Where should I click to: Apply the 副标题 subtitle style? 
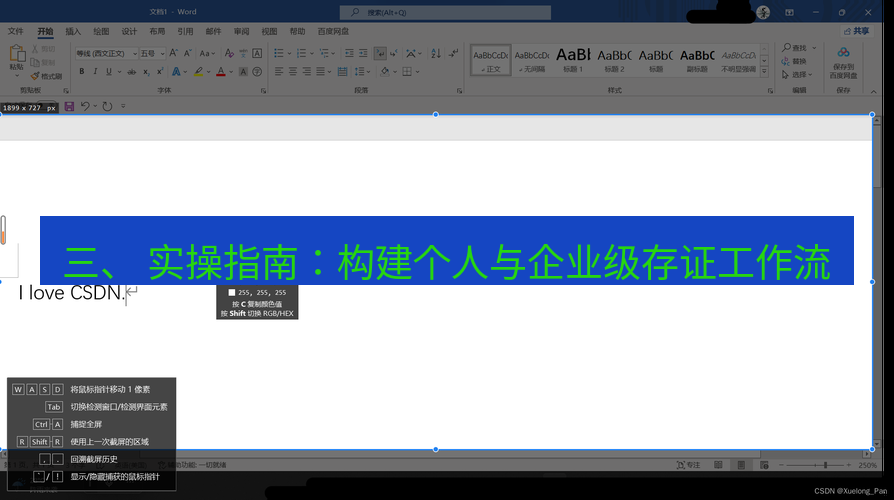tap(697, 60)
